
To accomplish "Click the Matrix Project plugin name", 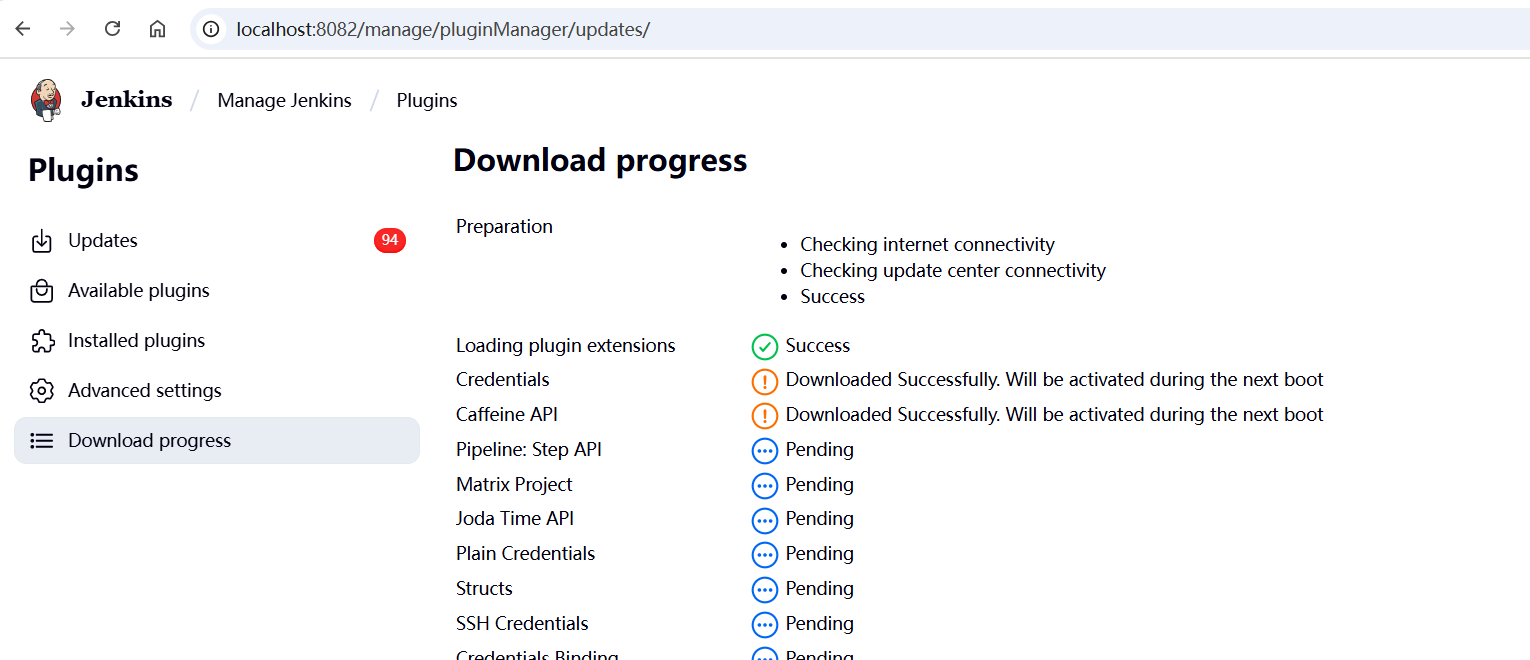I will pos(514,484).
